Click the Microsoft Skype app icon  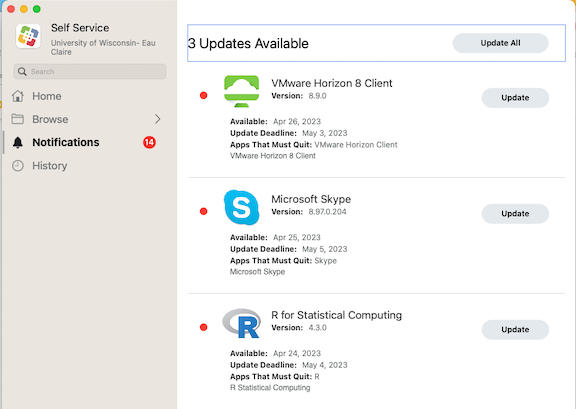(241, 207)
